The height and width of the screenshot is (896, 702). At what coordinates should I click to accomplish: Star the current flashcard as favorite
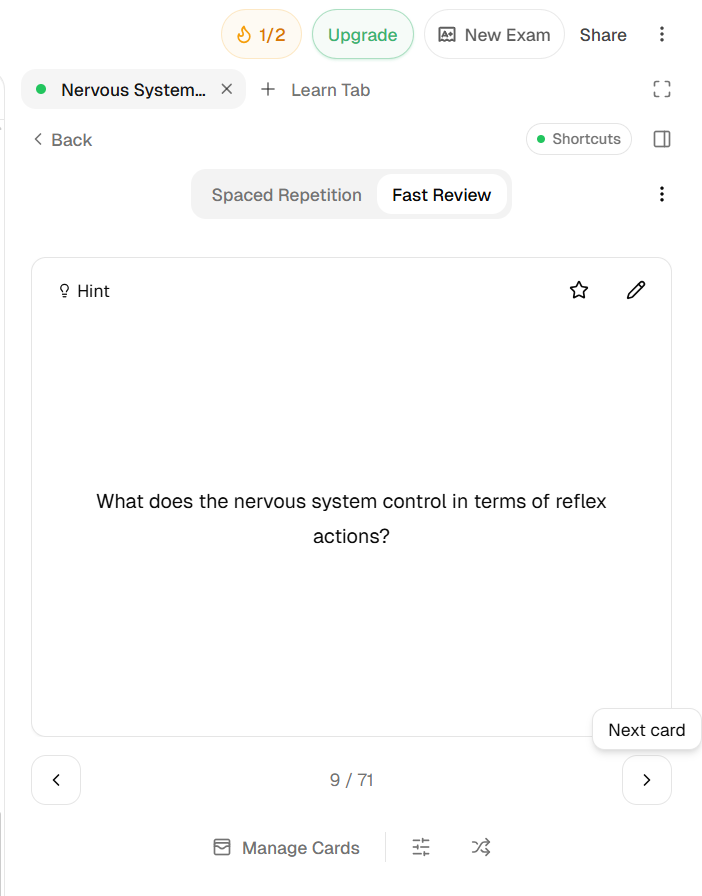[x=579, y=290]
